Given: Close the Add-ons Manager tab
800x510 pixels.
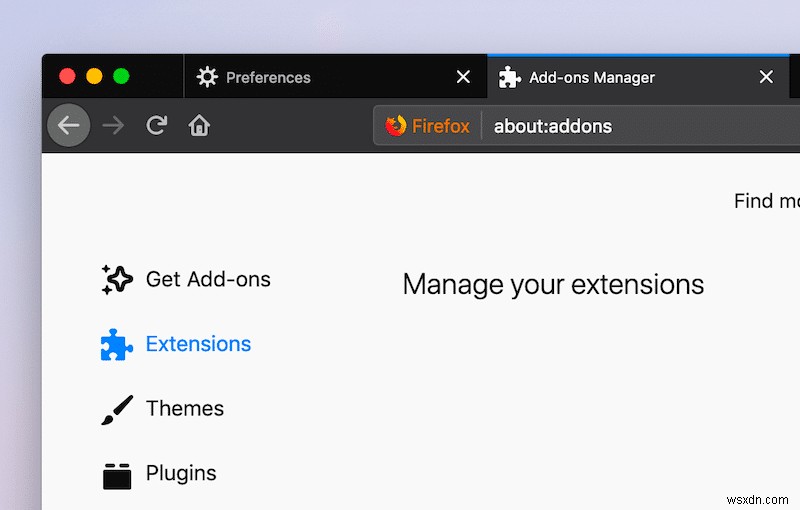Looking at the screenshot, I should click(x=766, y=77).
